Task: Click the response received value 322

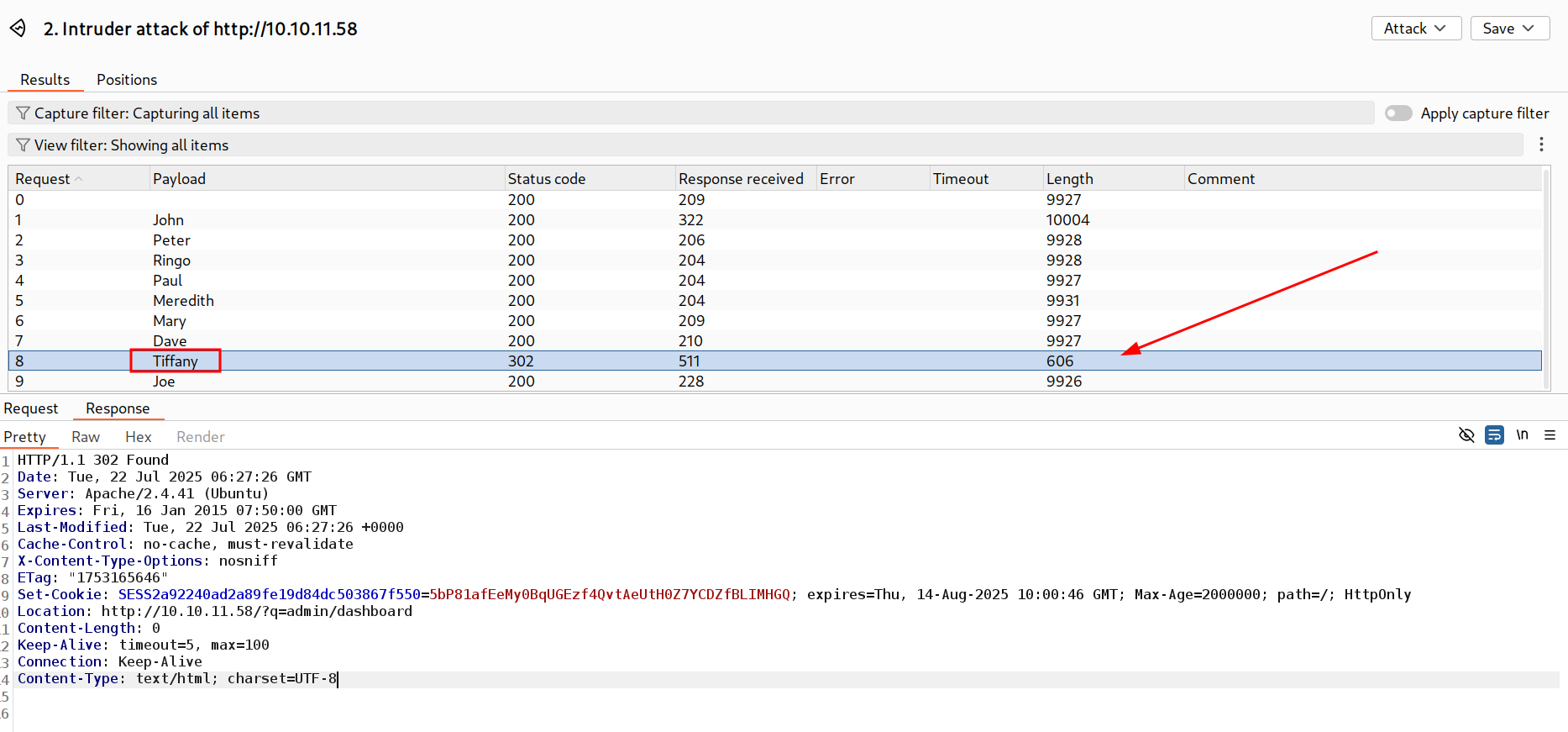Action: click(691, 220)
